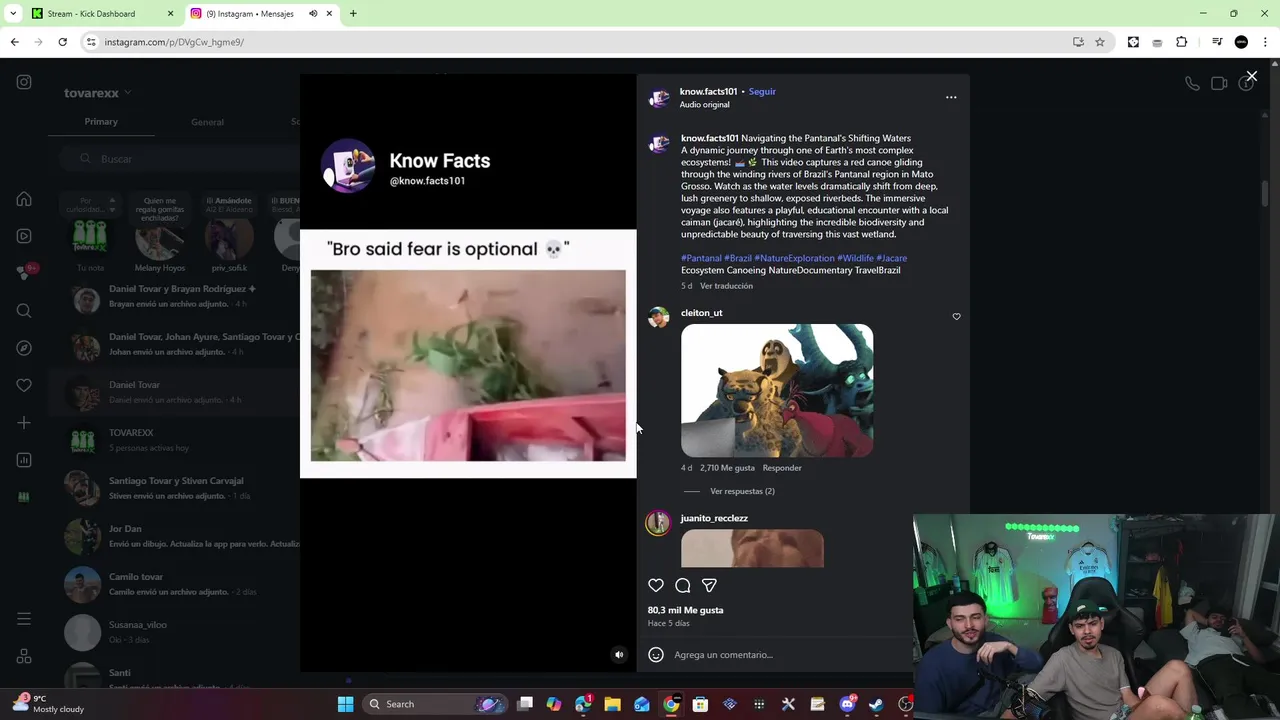Image resolution: width=1280 pixels, height=720 pixels.
Task: Open the Susanaa_viloo conversation
Action: tap(175, 632)
